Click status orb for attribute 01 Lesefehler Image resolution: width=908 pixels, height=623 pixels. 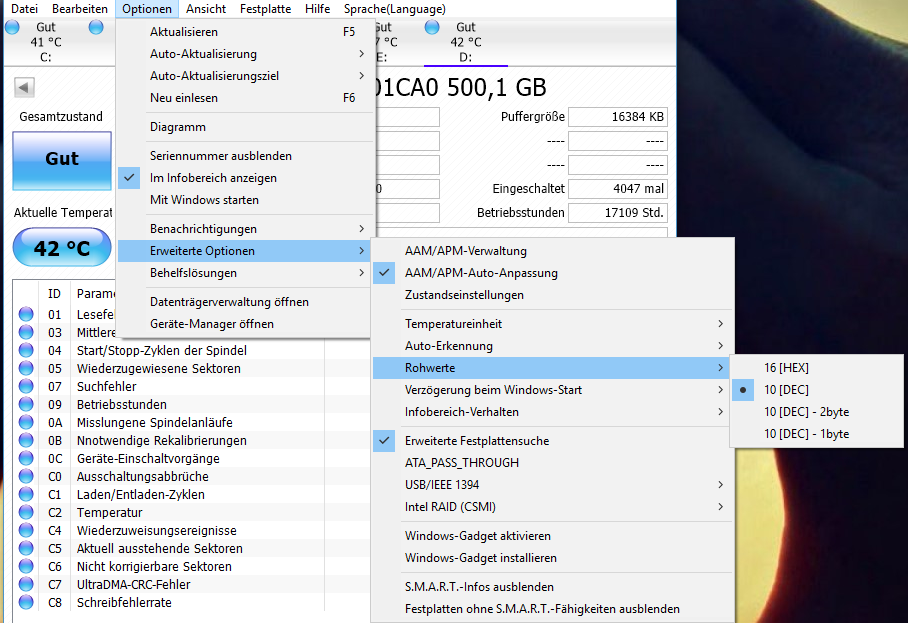pyautogui.click(x=26, y=314)
